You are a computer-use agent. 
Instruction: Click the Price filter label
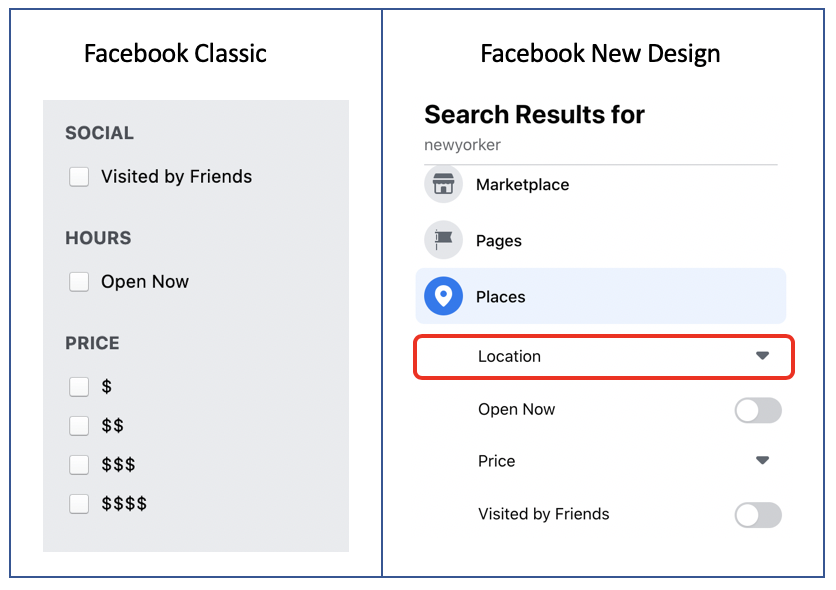point(496,461)
